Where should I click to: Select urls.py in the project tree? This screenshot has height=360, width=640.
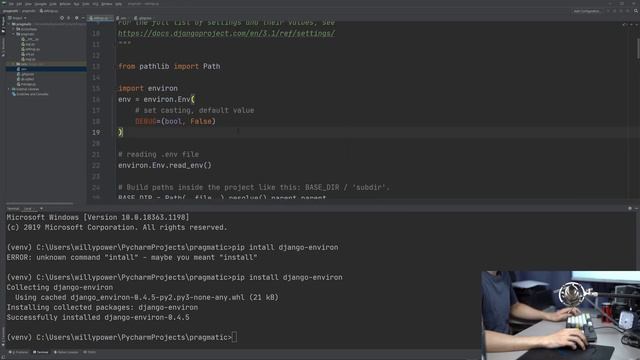[28, 54]
